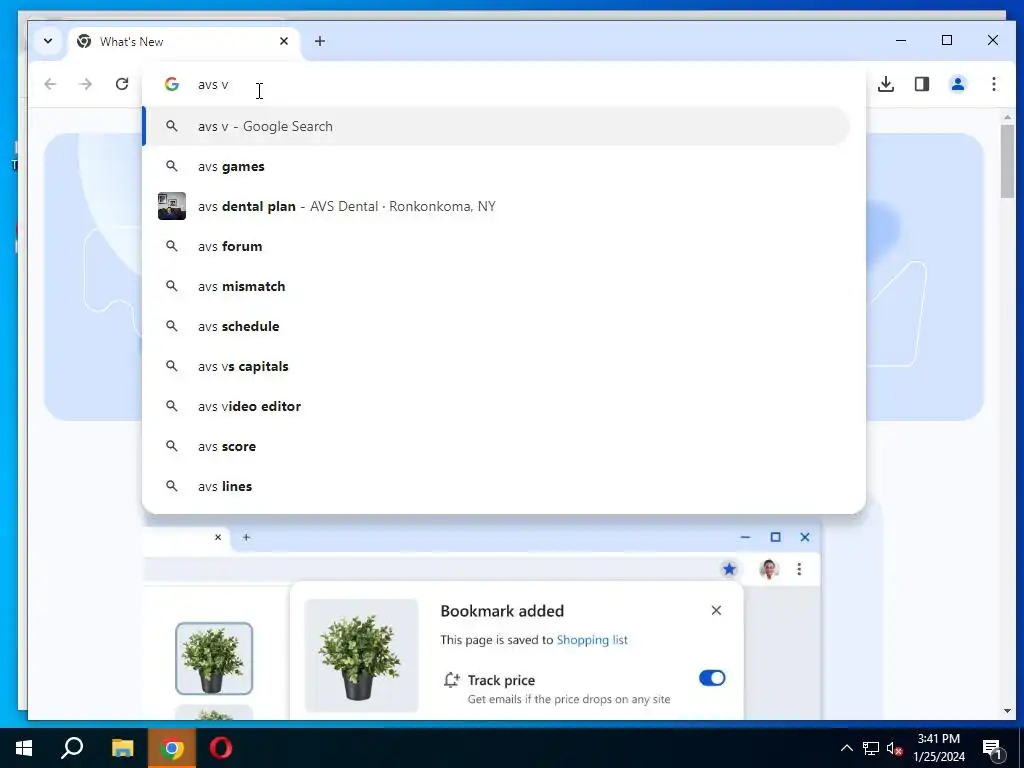Open the Windows Start menu
Image resolution: width=1024 pixels, height=768 pixels.
tap(24, 748)
